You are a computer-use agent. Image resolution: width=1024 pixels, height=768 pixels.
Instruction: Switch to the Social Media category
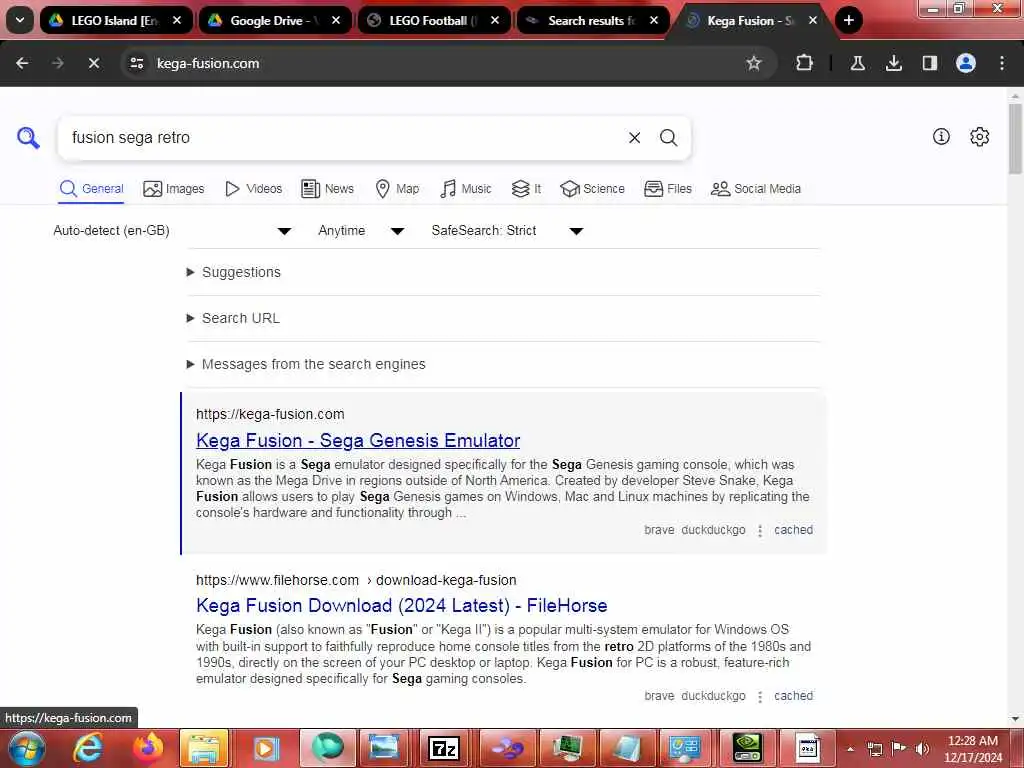[756, 189]
